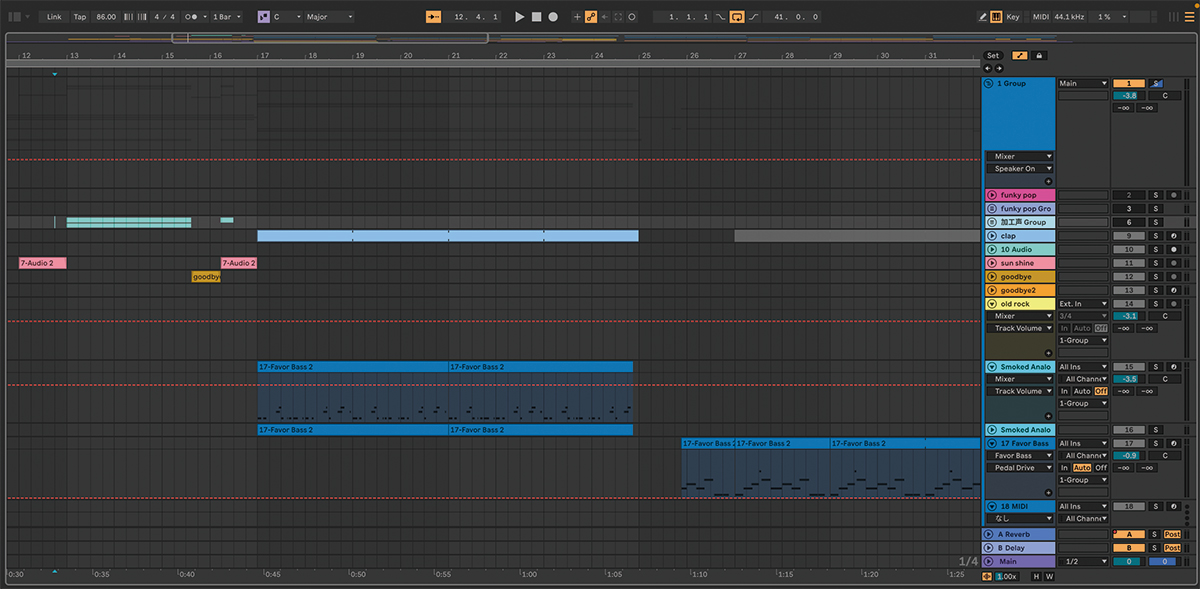Open the root note C dropdown
Screen dimensions: 1200x589
click(286, 17)
